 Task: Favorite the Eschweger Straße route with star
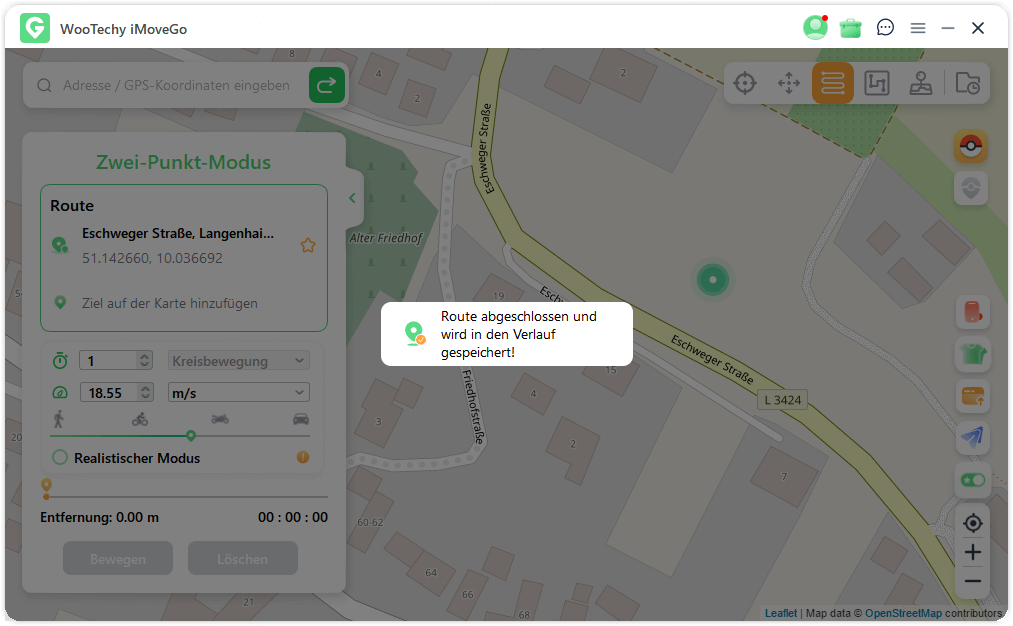(x=308, y=245)
